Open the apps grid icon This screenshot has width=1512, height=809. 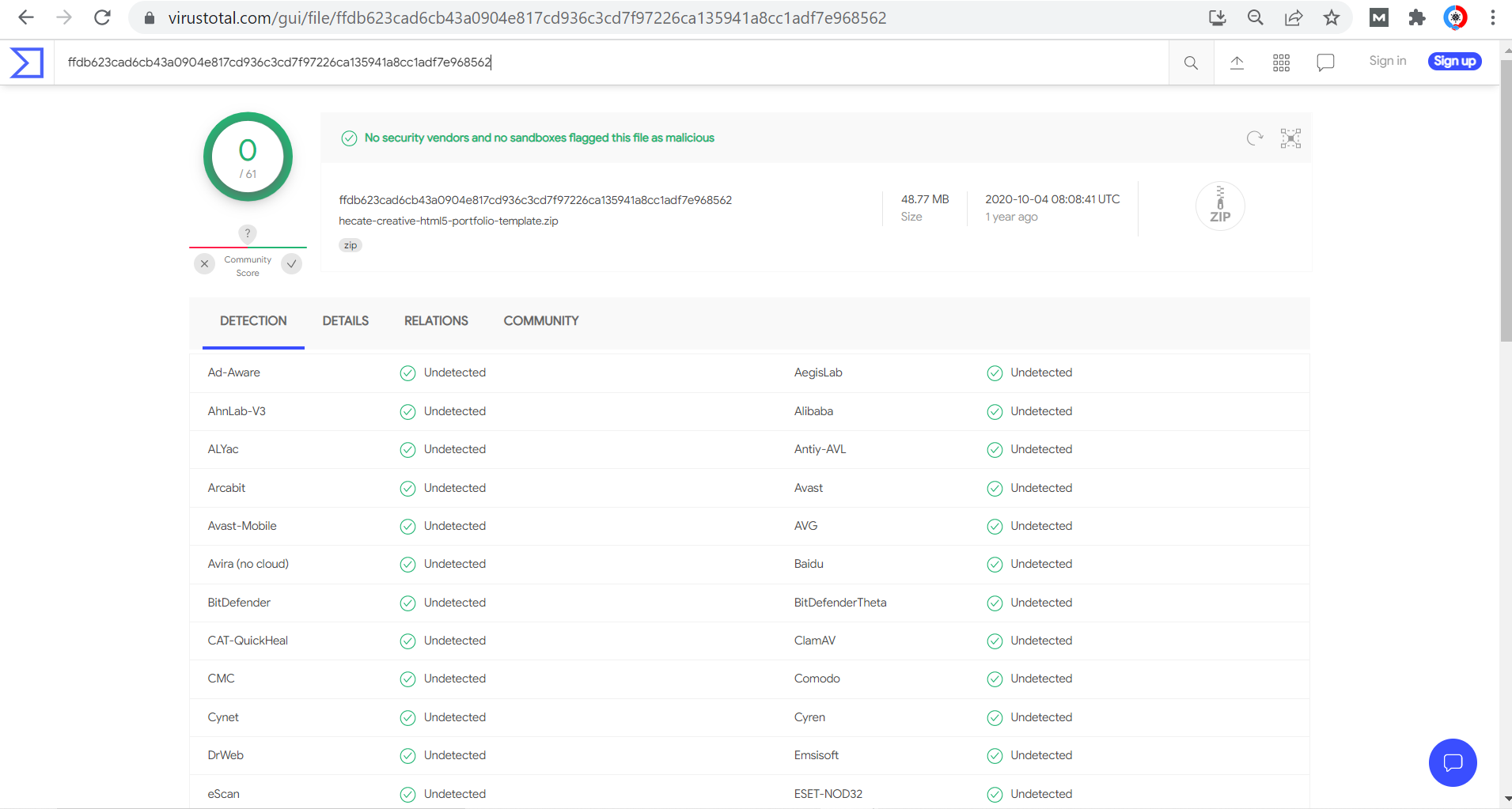1281,62
